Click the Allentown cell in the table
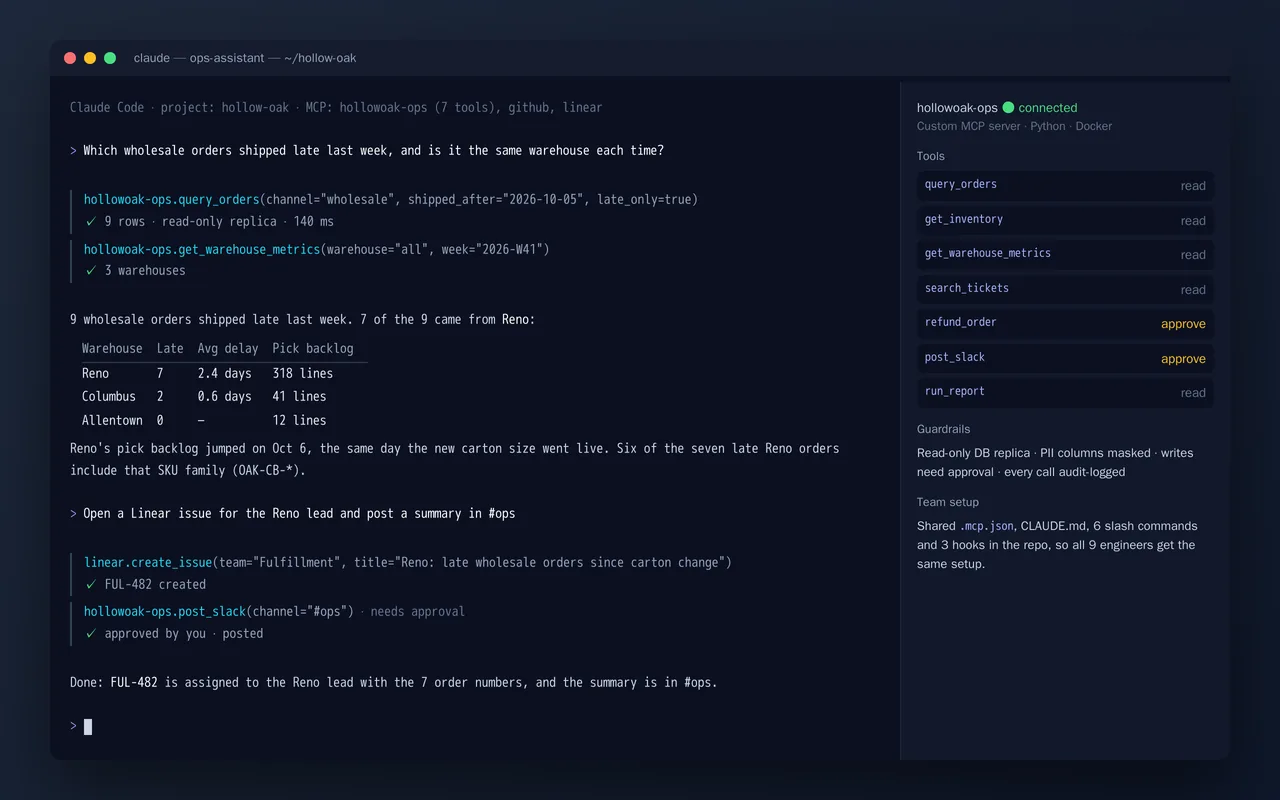This screenshot has width=1280, height=800. pyautogui.click(x=112, y=421)
